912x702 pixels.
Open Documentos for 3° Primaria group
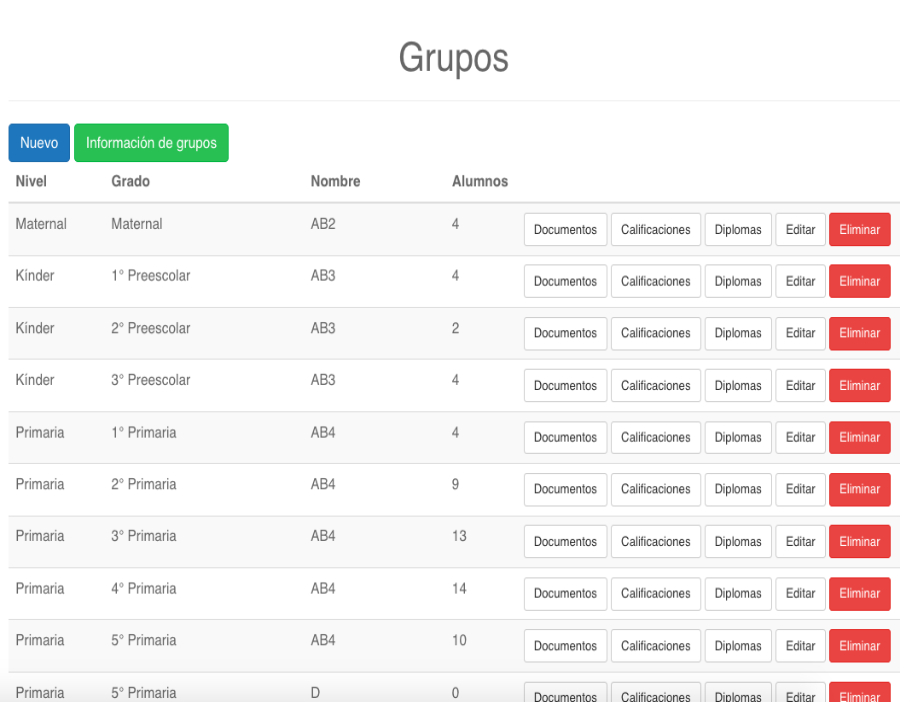tap(565, 542)
